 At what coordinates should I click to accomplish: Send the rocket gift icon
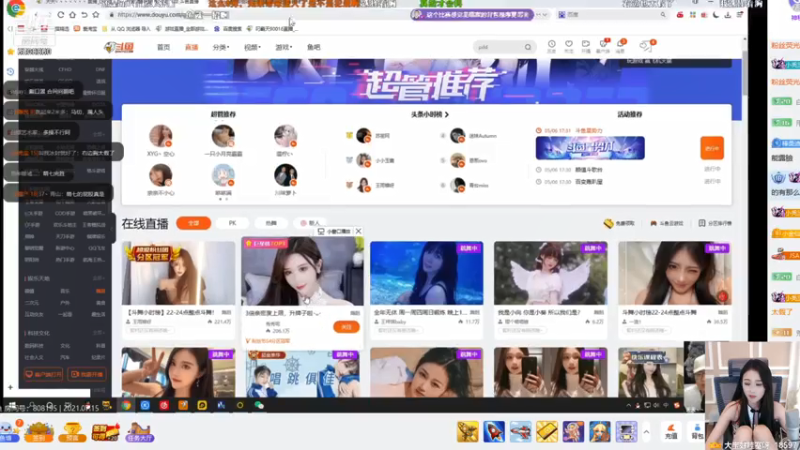click(494, 432)
